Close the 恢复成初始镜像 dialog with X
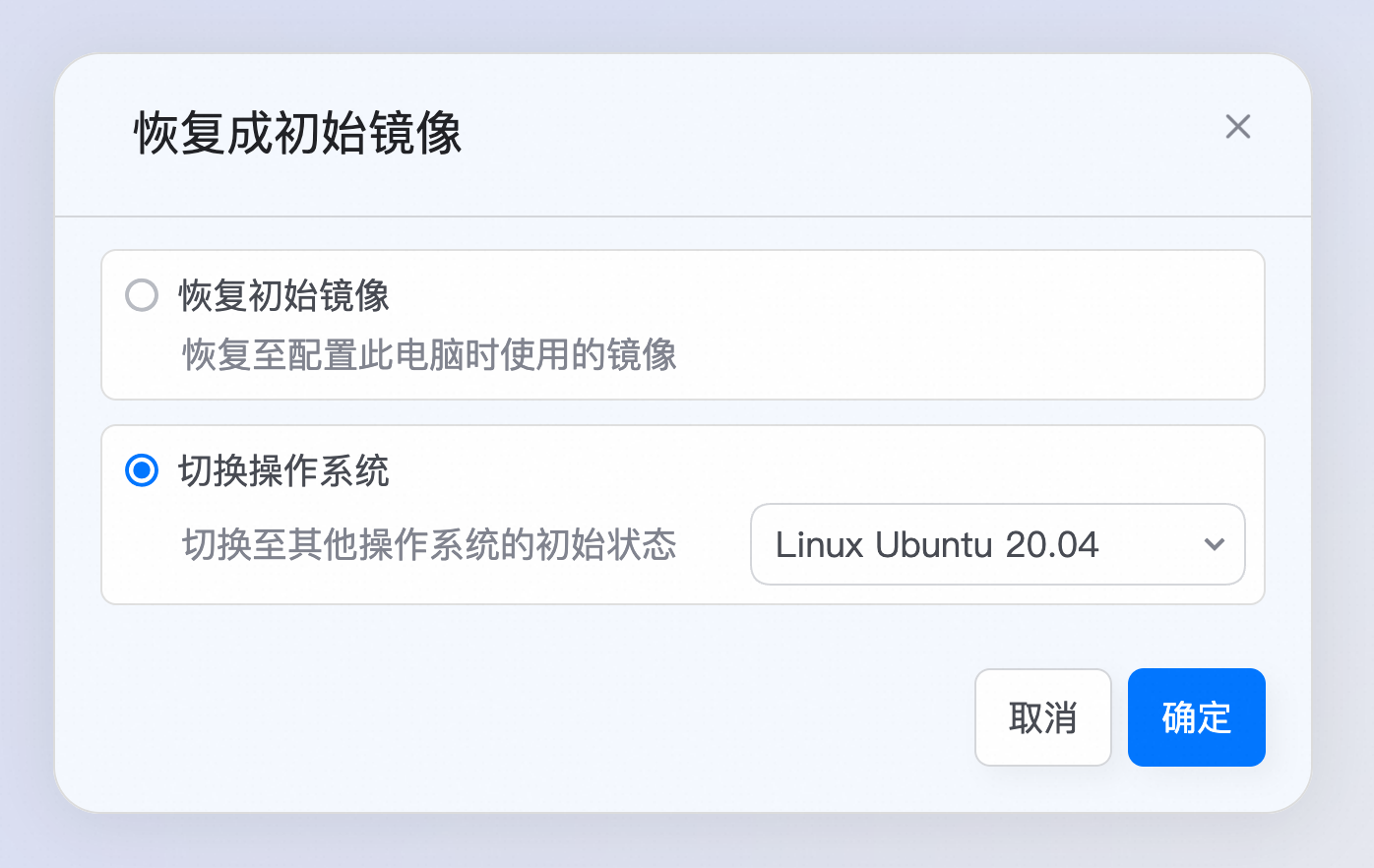Viewport: 1374px width, 868px height. [x=1237, y=127]
